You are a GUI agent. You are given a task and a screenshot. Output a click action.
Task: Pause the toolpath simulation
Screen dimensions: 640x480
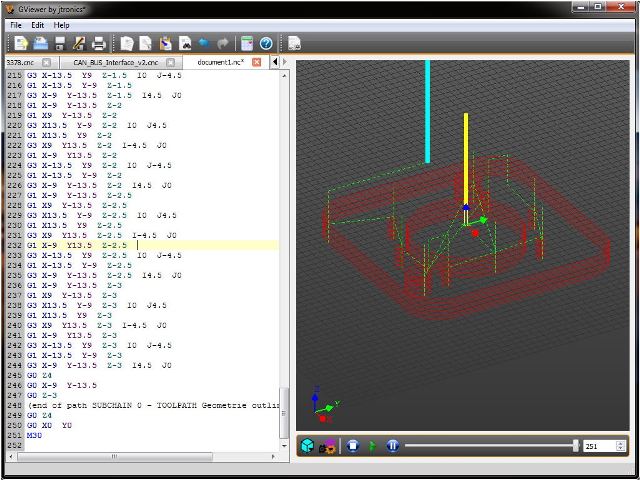pos(393,446)
